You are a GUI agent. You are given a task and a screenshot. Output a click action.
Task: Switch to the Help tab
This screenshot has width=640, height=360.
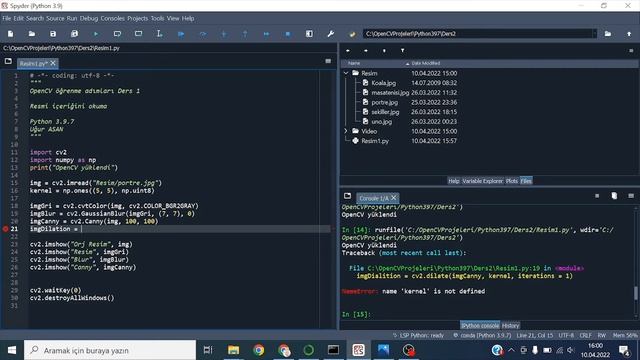point(453,181)
